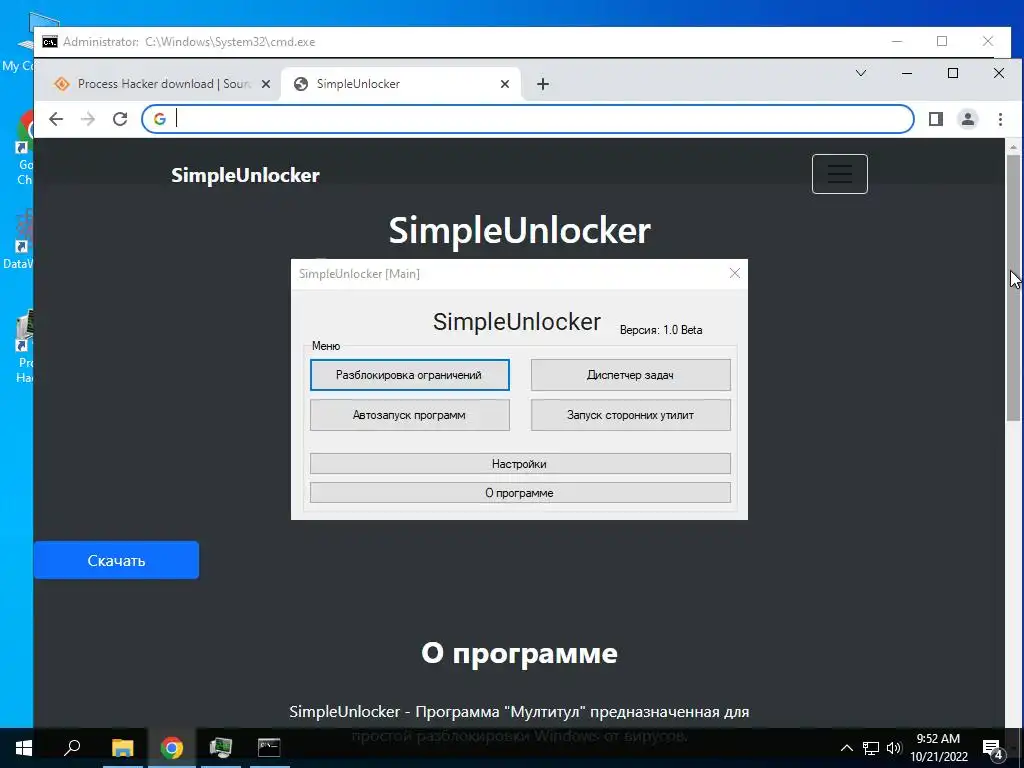This screenshot has height=768, width=1024.
Task: Toggle the SimpleUnlocker hamburger menu
Action: pos(840,174)
